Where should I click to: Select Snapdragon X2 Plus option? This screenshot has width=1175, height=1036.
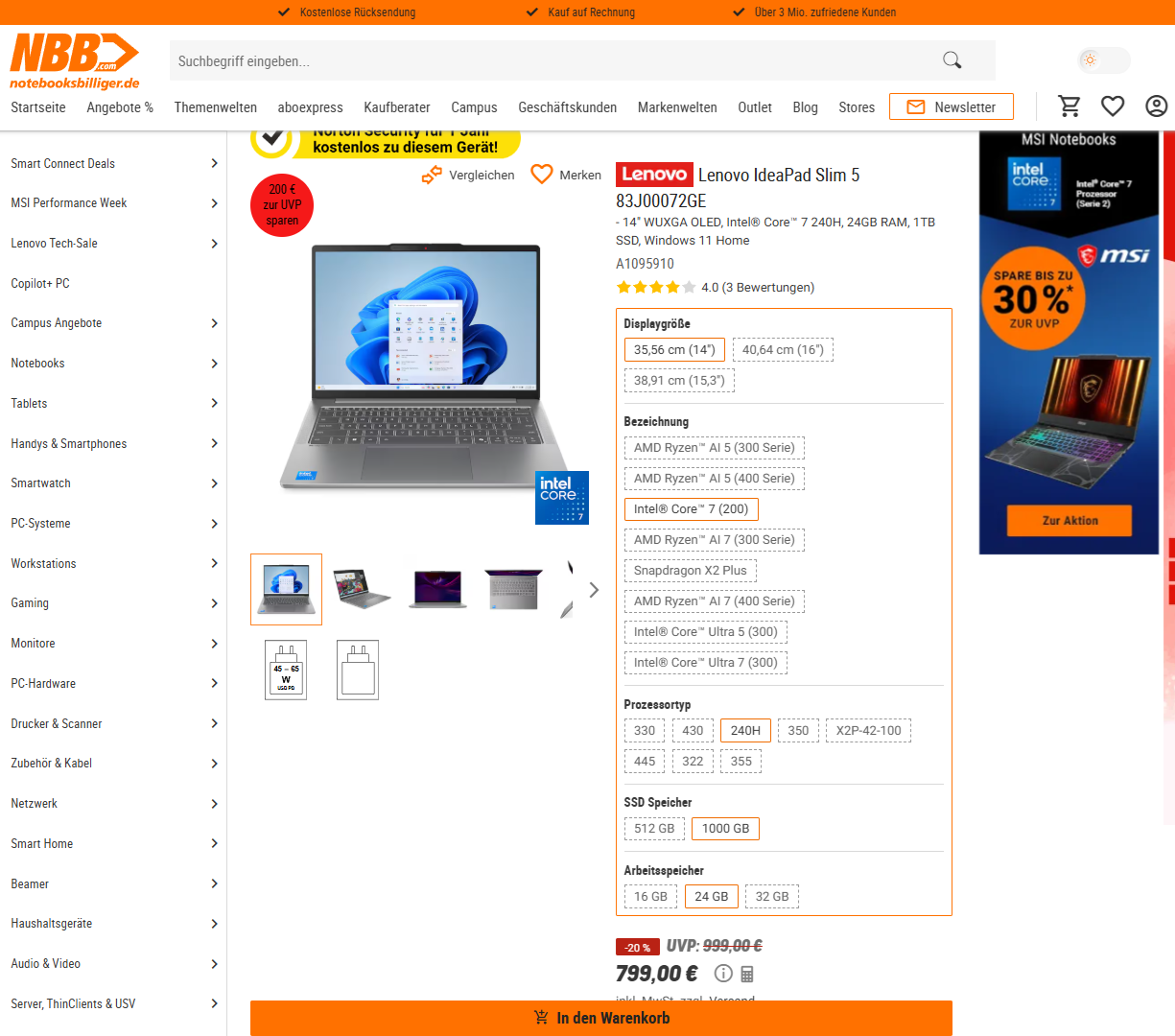pyautogui.click(x=691, y=570)
